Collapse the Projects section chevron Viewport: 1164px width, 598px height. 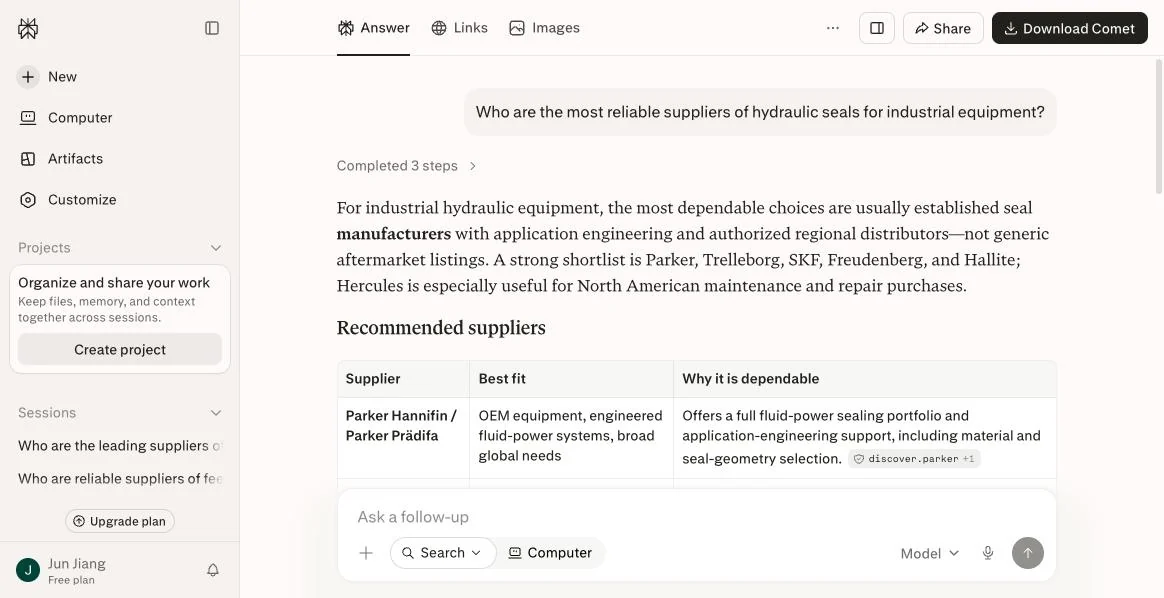215,248
